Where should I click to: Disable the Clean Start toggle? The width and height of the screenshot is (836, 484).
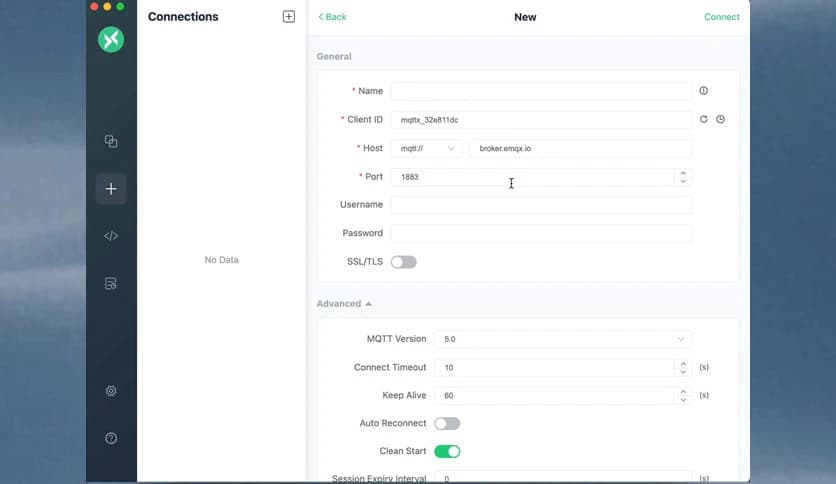tap(447, 452)
